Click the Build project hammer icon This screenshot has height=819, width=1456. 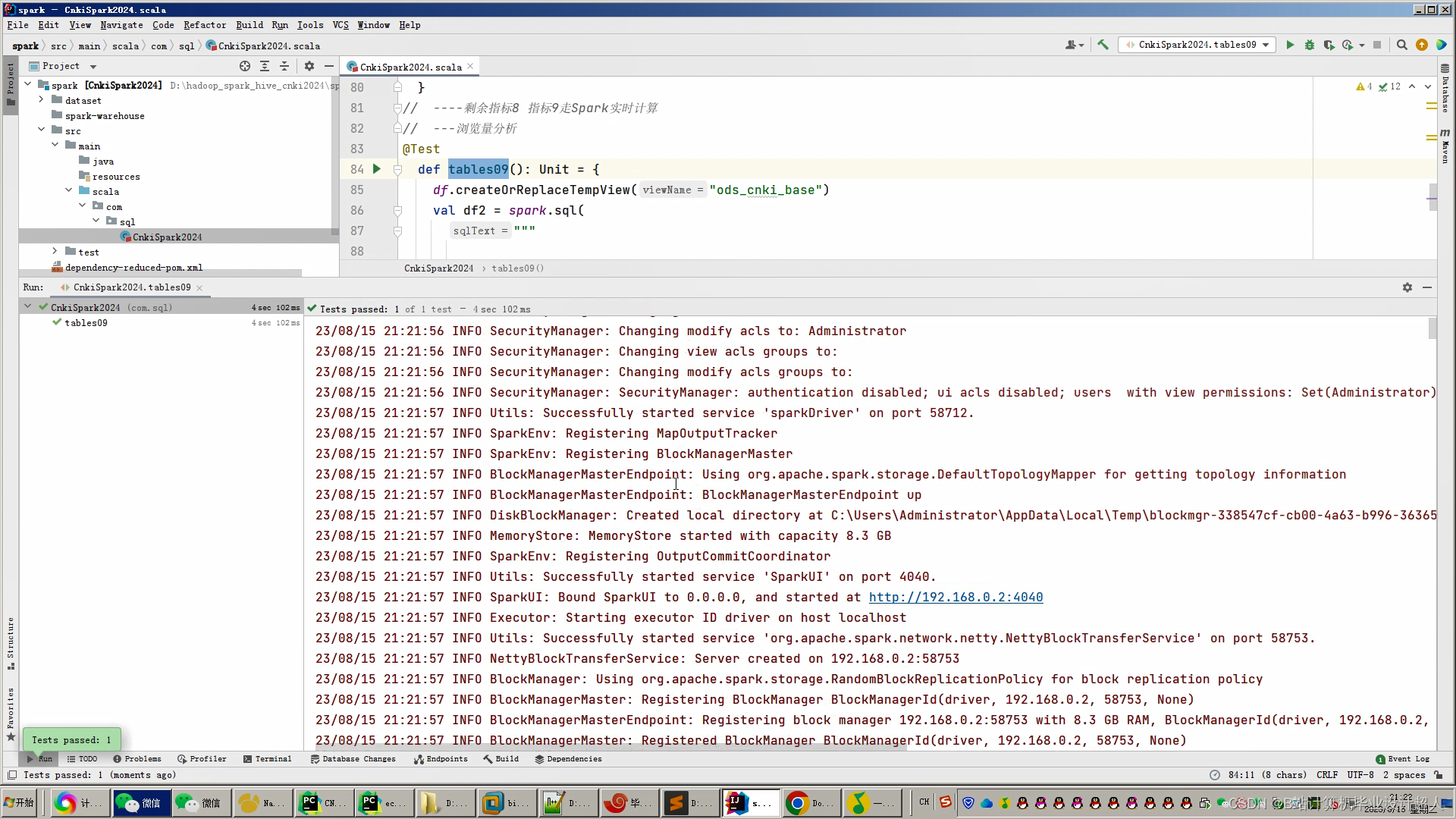coord(1103,45)
